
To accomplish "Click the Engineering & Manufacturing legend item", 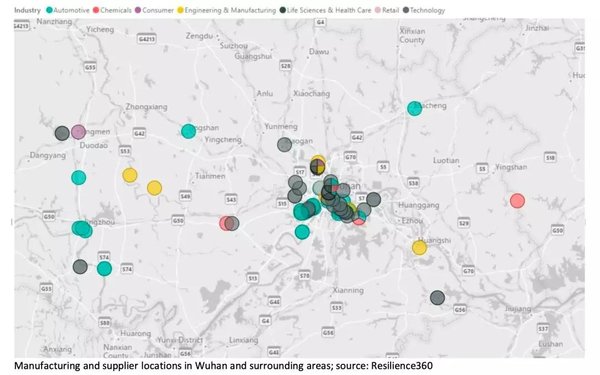I will (226, 10).
